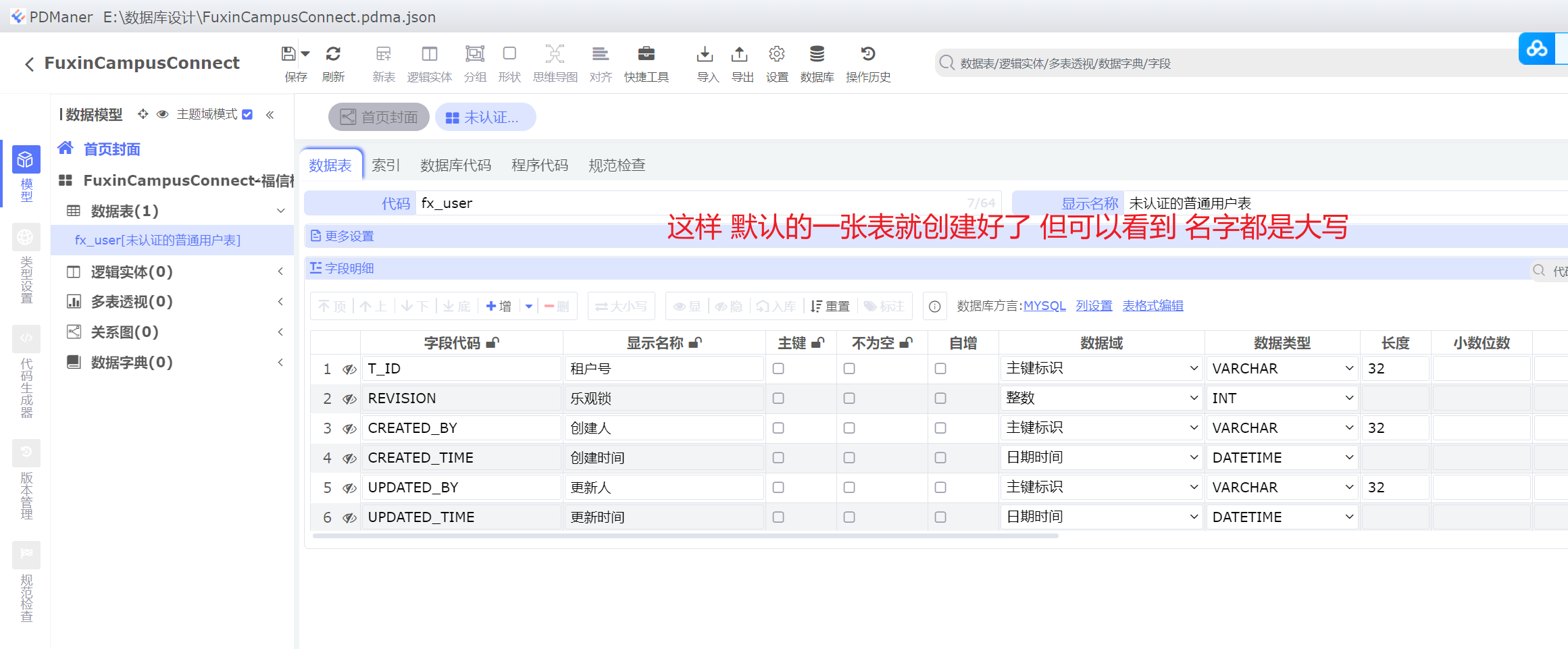Open the dropdown arrow beside 增 button
1568x649 pixels.
(529, 307)
